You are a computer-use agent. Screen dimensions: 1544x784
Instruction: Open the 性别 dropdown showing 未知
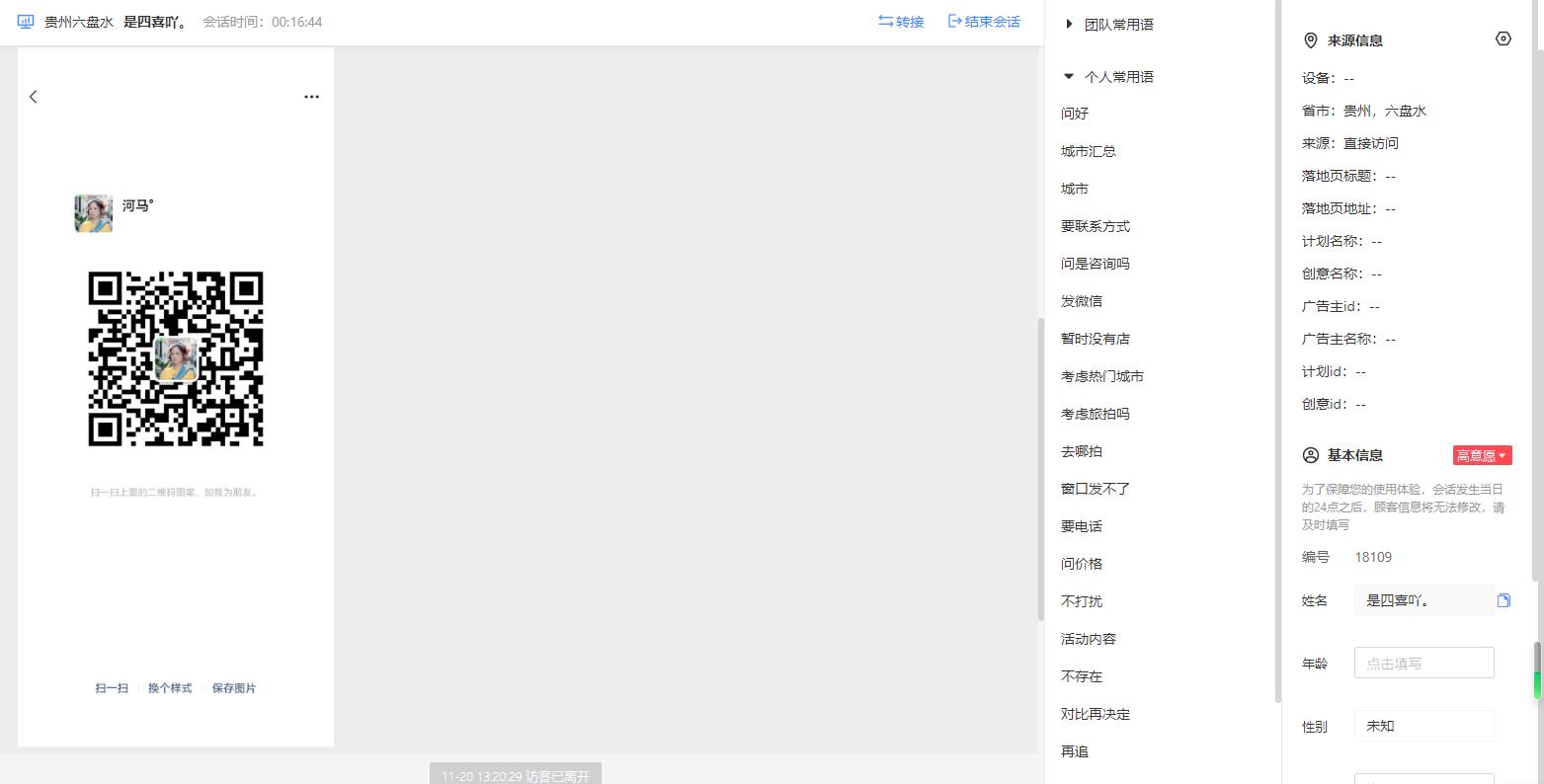(1423, 726)
